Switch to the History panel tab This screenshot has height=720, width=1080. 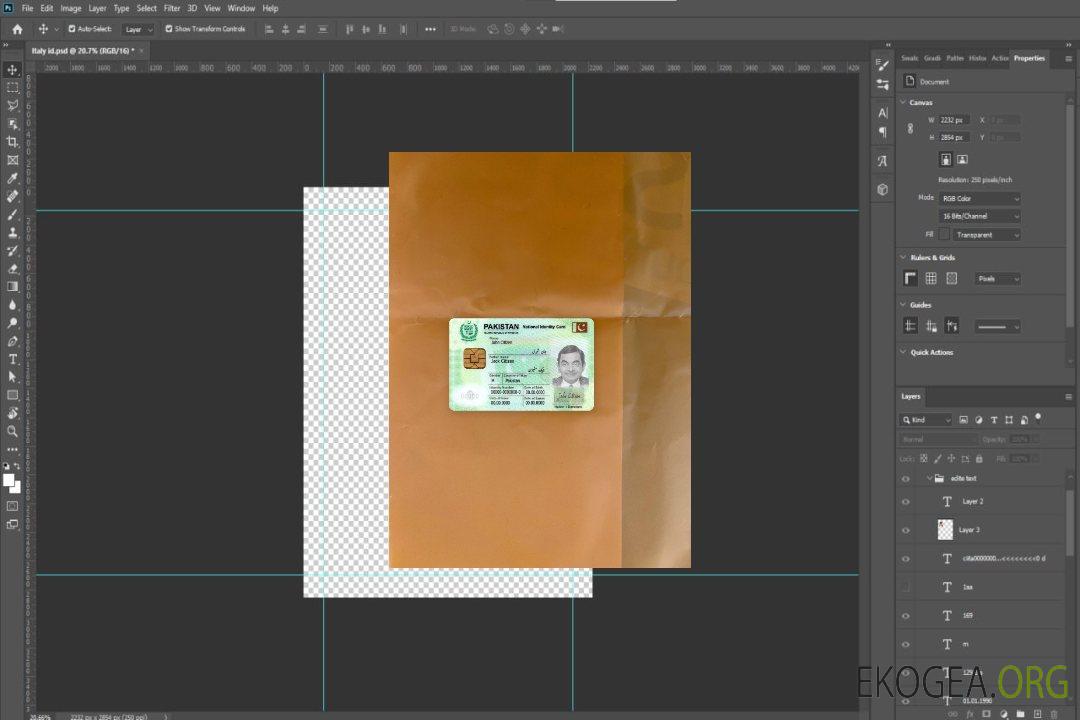pos(977,58)
